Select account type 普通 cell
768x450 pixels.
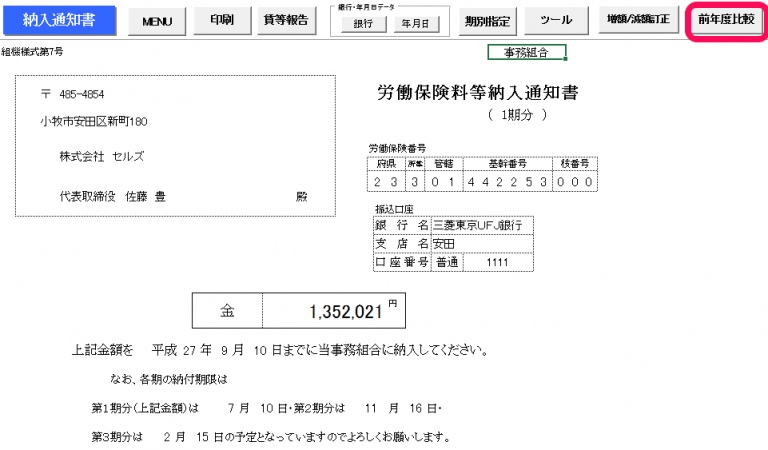447,262
